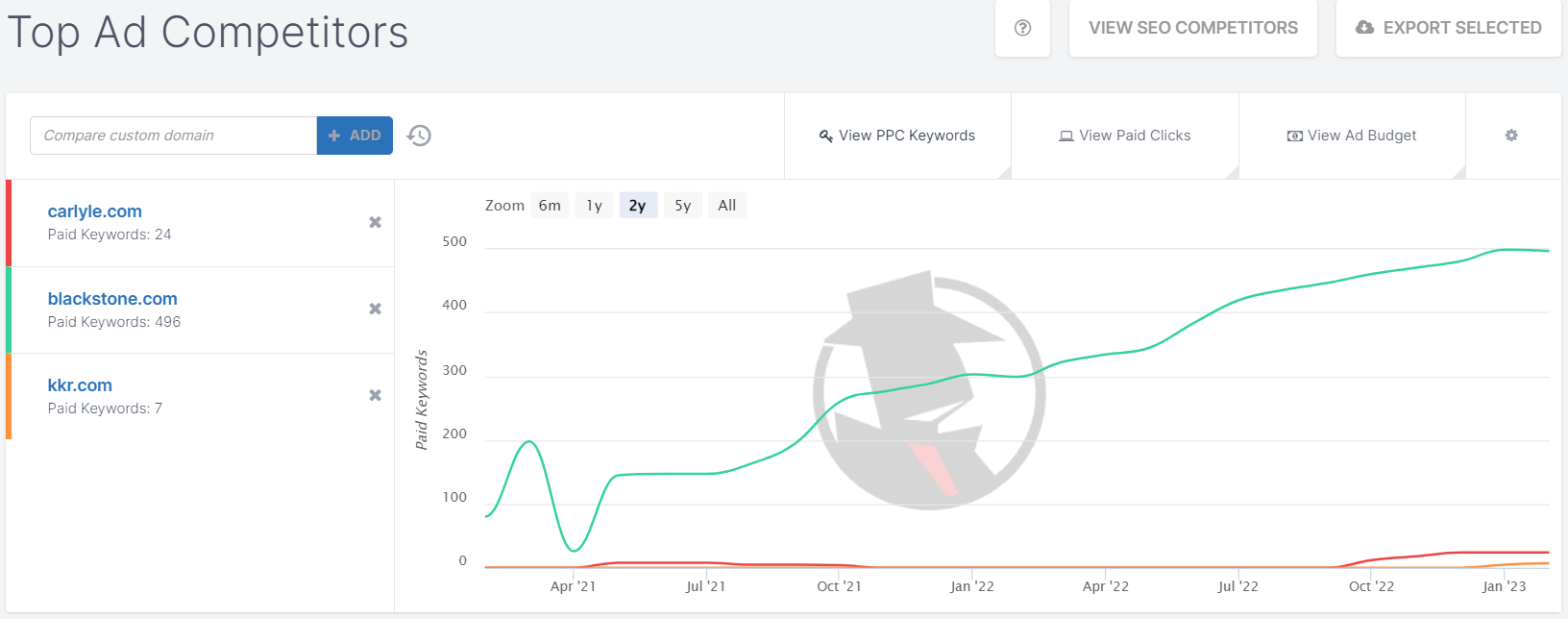Click the 'Paid Keywords' vertical axis title
The height and width of the screenshot is (619, 1568).
tap(422, 400)
